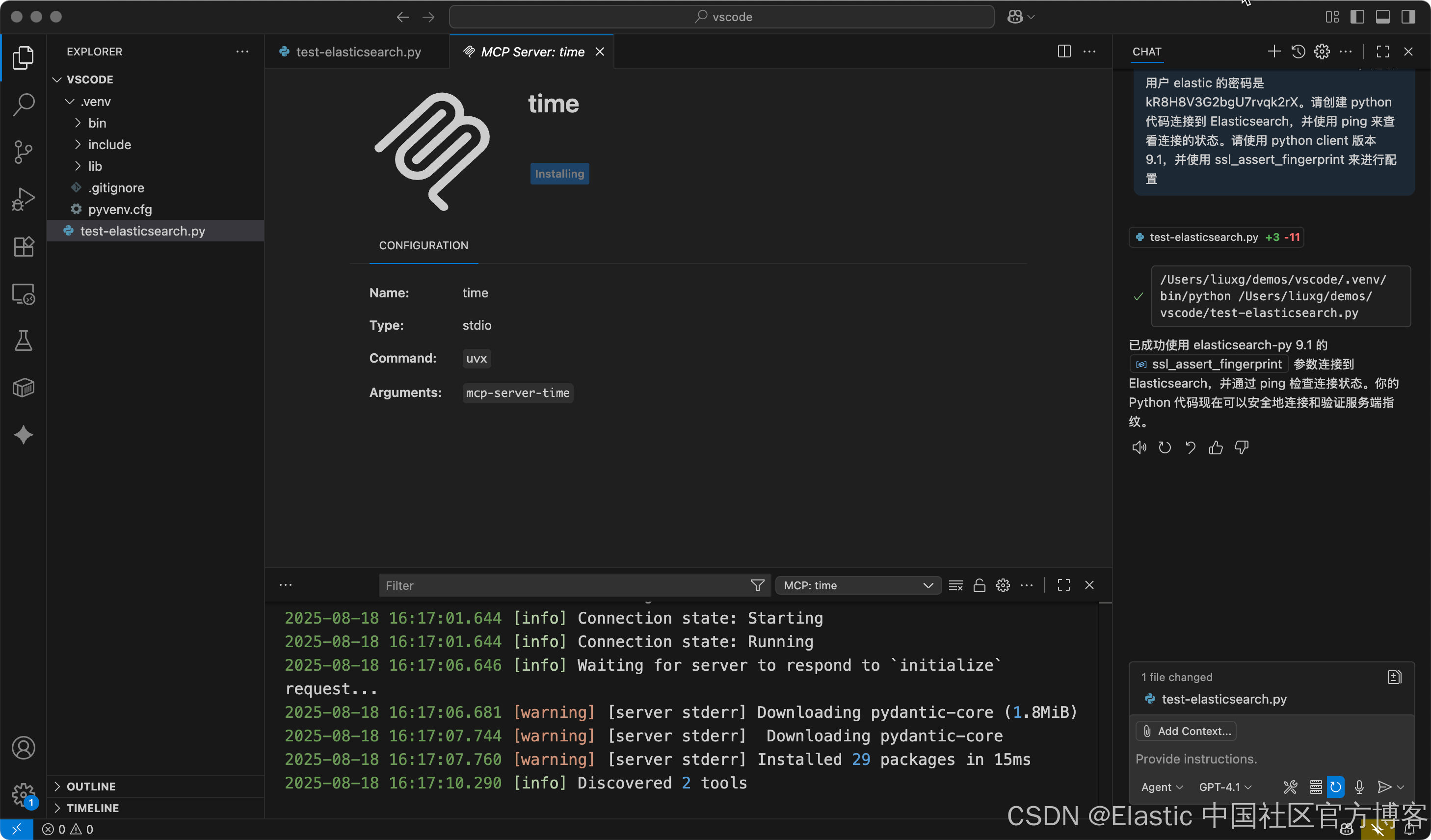Maximize the chat panel
The image size is (1431, 840).
[1383, 52]
